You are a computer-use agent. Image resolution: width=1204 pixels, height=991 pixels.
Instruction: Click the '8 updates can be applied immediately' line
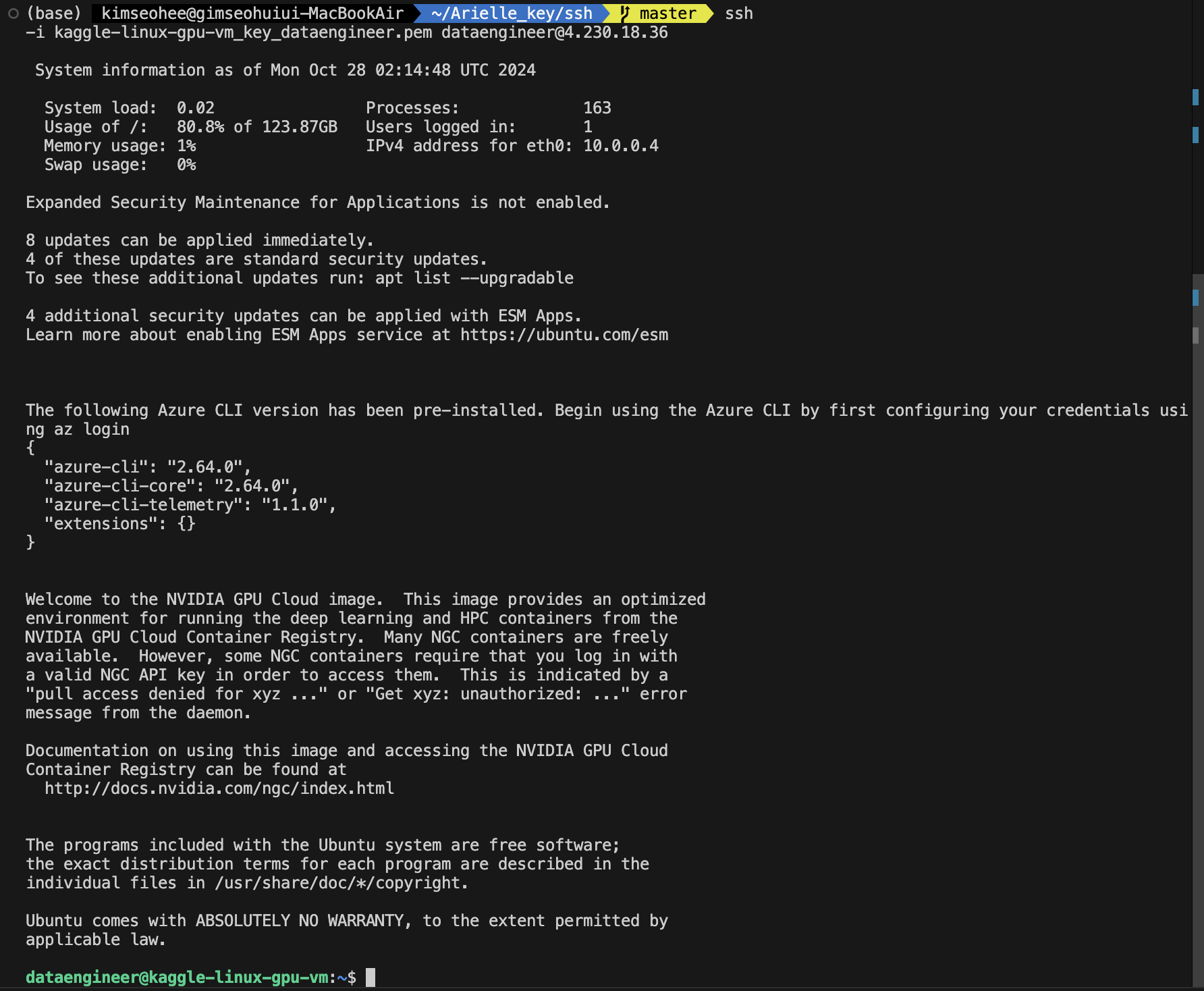200,240
